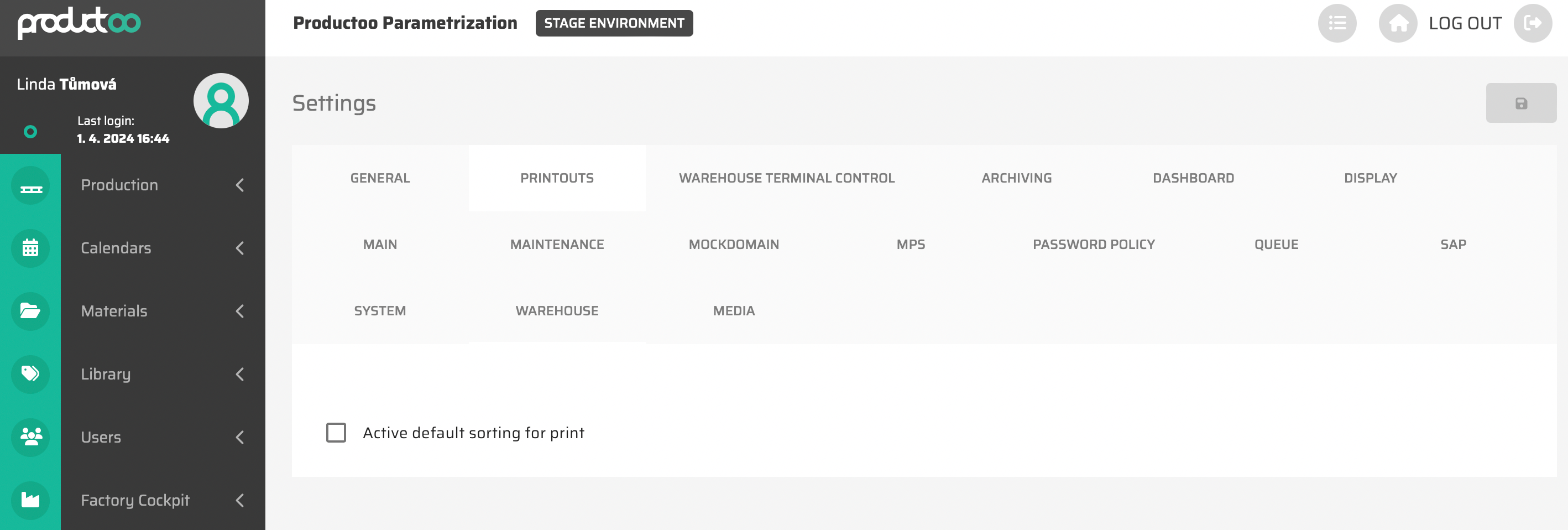Open the list menu icon in header
This screenshot has width=1568, height=530.
(1337, 24)
